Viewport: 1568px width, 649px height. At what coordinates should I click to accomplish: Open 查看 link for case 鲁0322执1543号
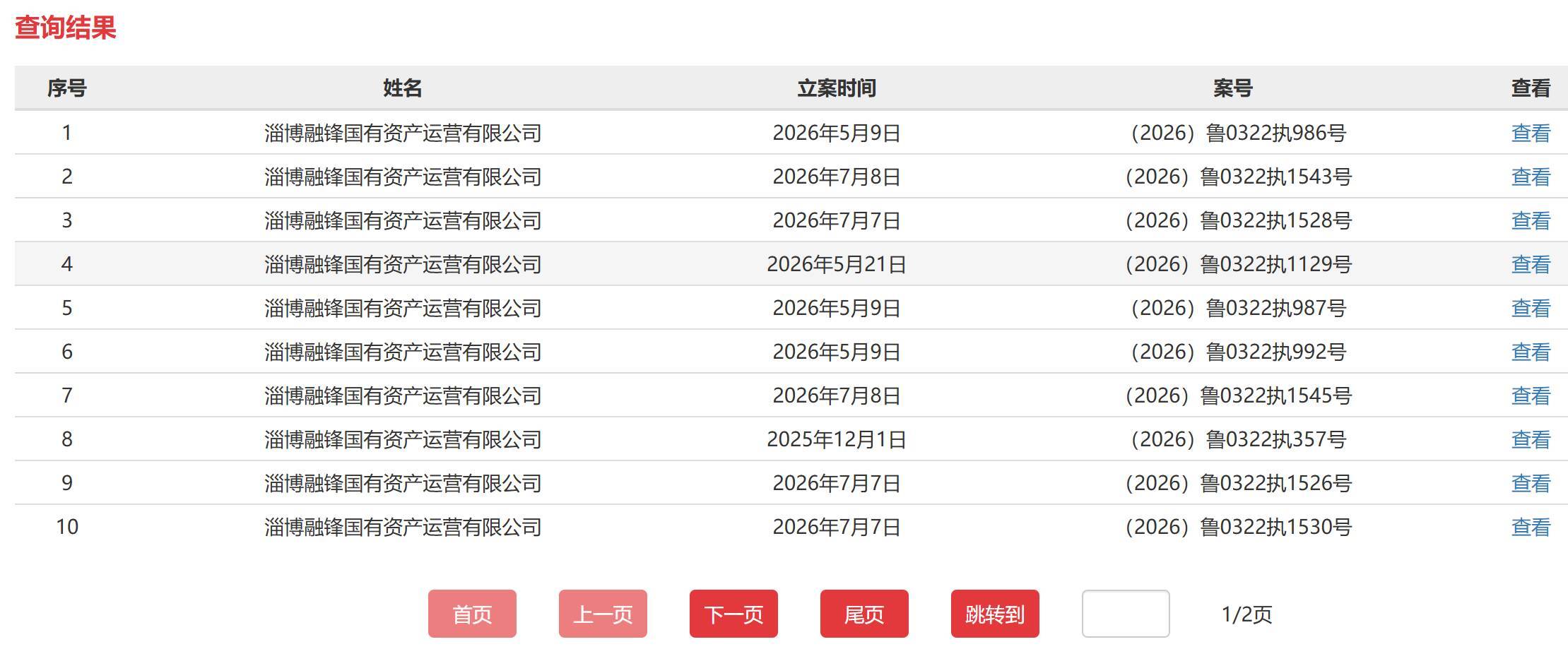[1531, 177]
